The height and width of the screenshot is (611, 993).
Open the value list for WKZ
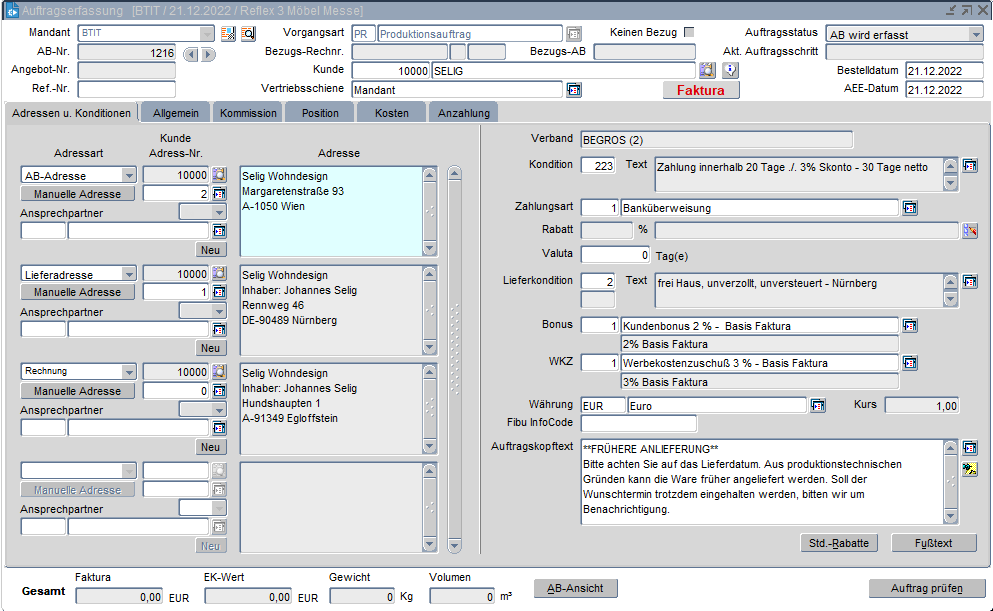point(909,363)
